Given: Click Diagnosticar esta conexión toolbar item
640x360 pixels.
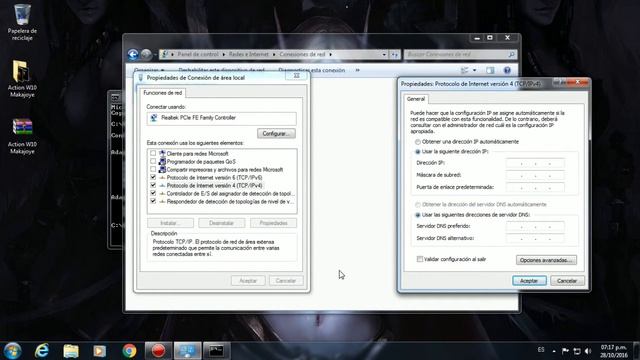Looking at the screenshot, I should pos(311,70).
